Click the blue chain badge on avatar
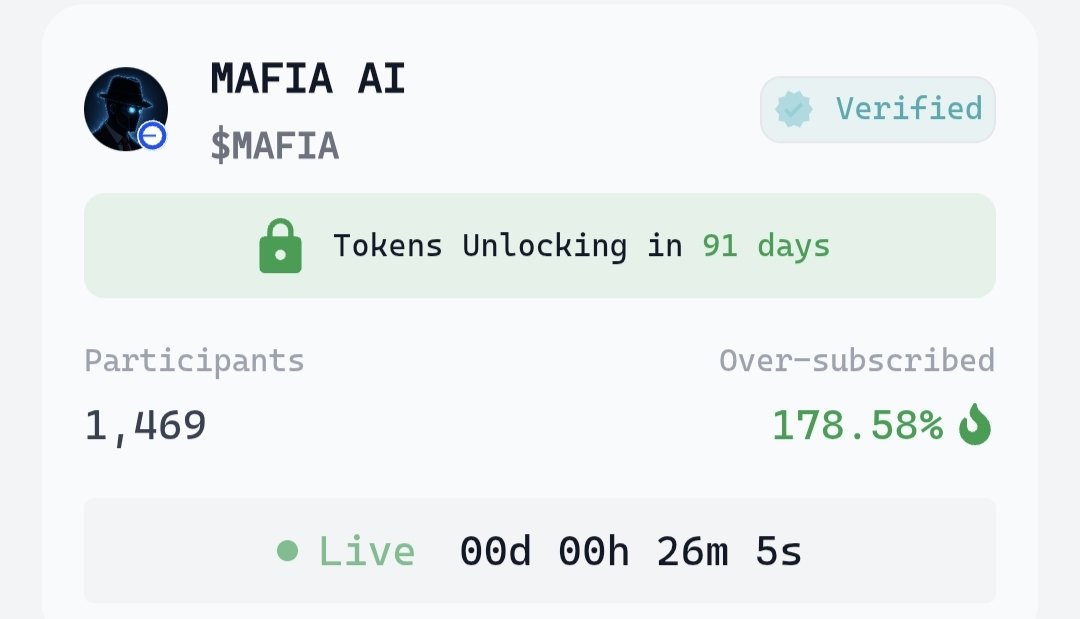Image resolution: width=1080 pixels, height=619 pixels. (x=152, y=136)
